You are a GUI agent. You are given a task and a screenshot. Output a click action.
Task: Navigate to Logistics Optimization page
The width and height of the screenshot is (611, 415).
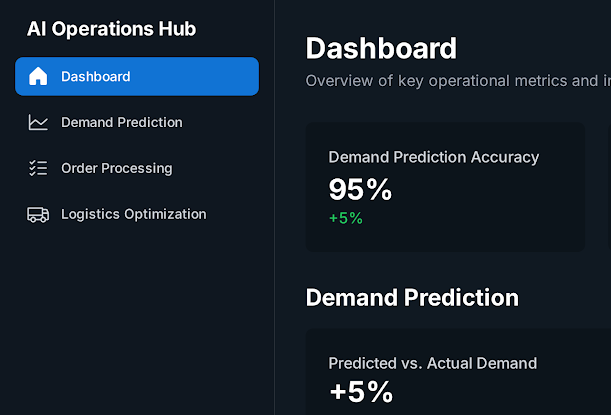133,214
